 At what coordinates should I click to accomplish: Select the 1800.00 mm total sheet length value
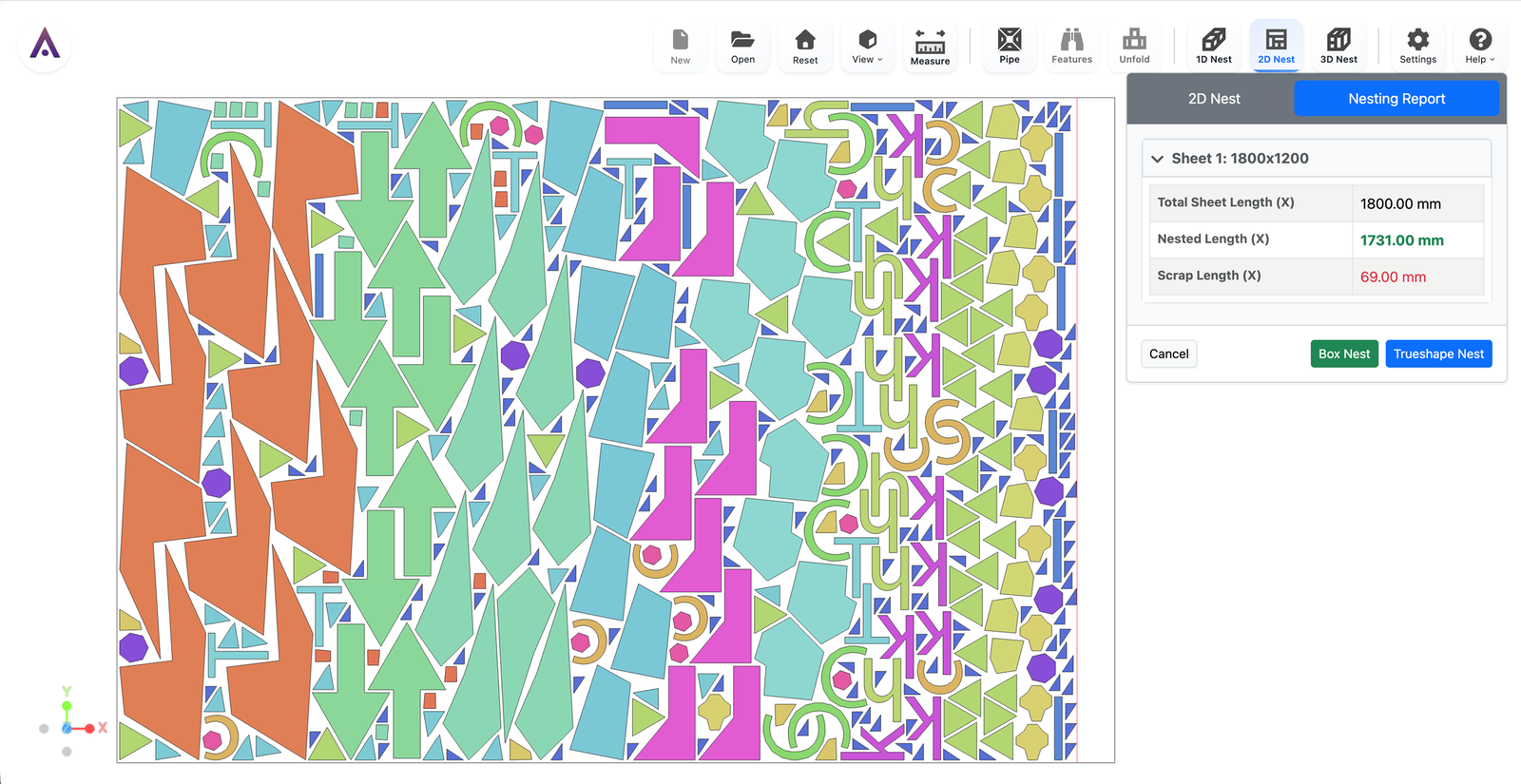pos(1400,204)
